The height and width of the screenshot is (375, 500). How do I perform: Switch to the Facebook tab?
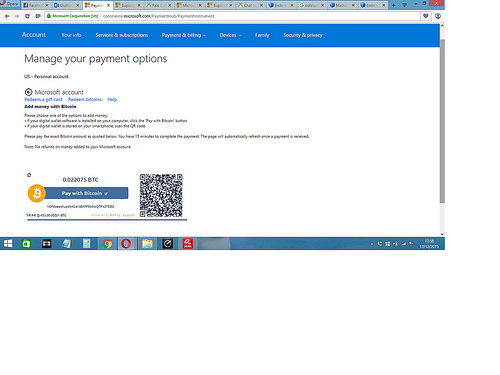(x=36, y=5)
